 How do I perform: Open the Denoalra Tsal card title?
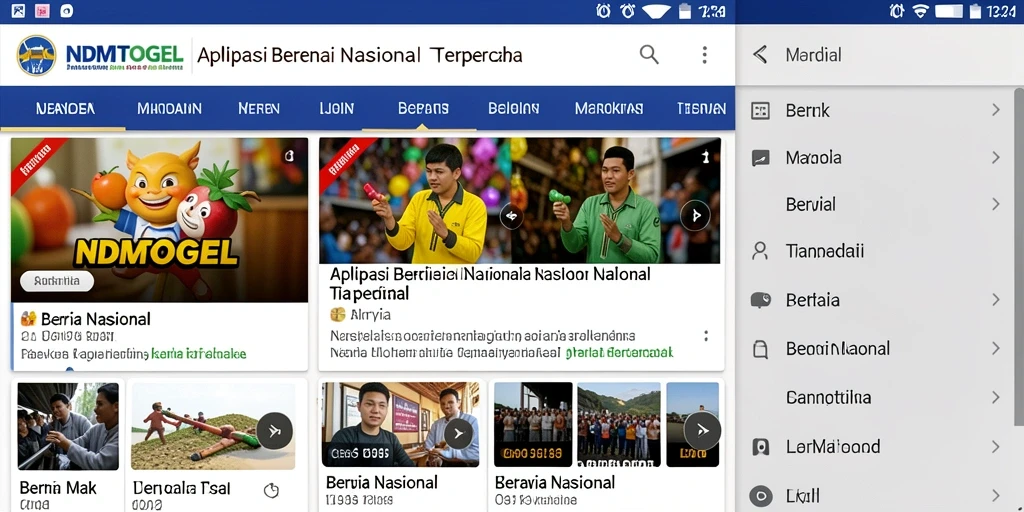[x=182, y=488]
